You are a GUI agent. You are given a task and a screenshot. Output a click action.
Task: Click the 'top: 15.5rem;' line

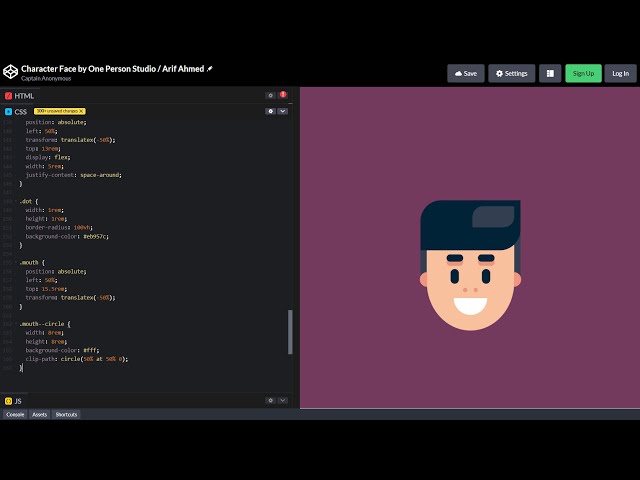46,289
